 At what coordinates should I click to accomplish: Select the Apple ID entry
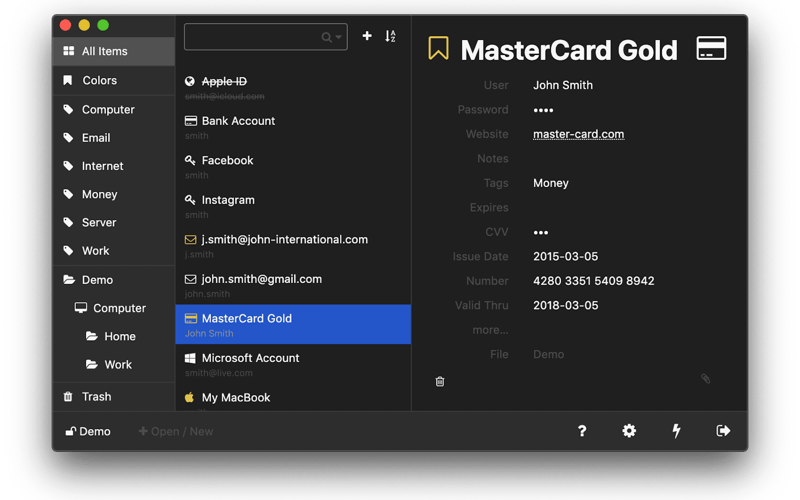tap(293, 88)
